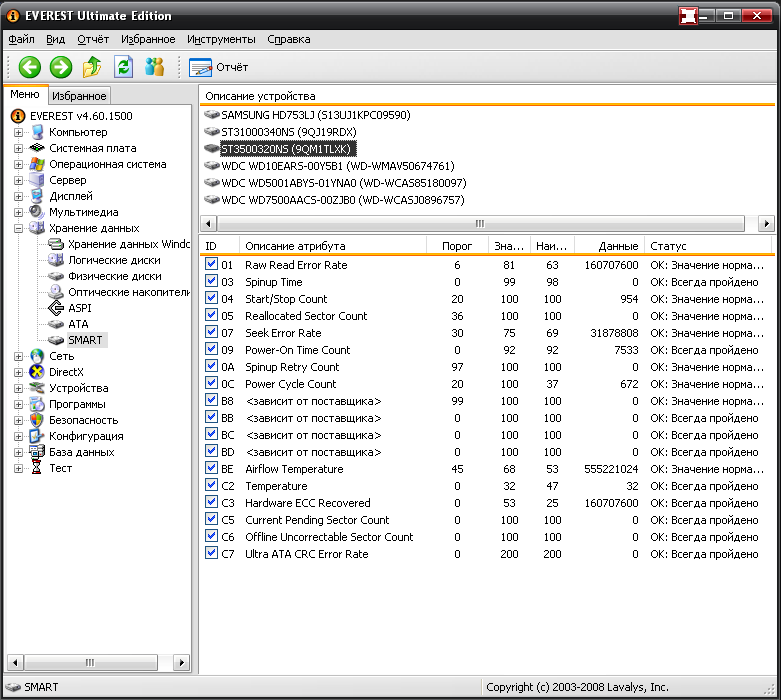
Task: Uncheck the Raw Read Error Rate checkbox
Action: coord(211,265)
